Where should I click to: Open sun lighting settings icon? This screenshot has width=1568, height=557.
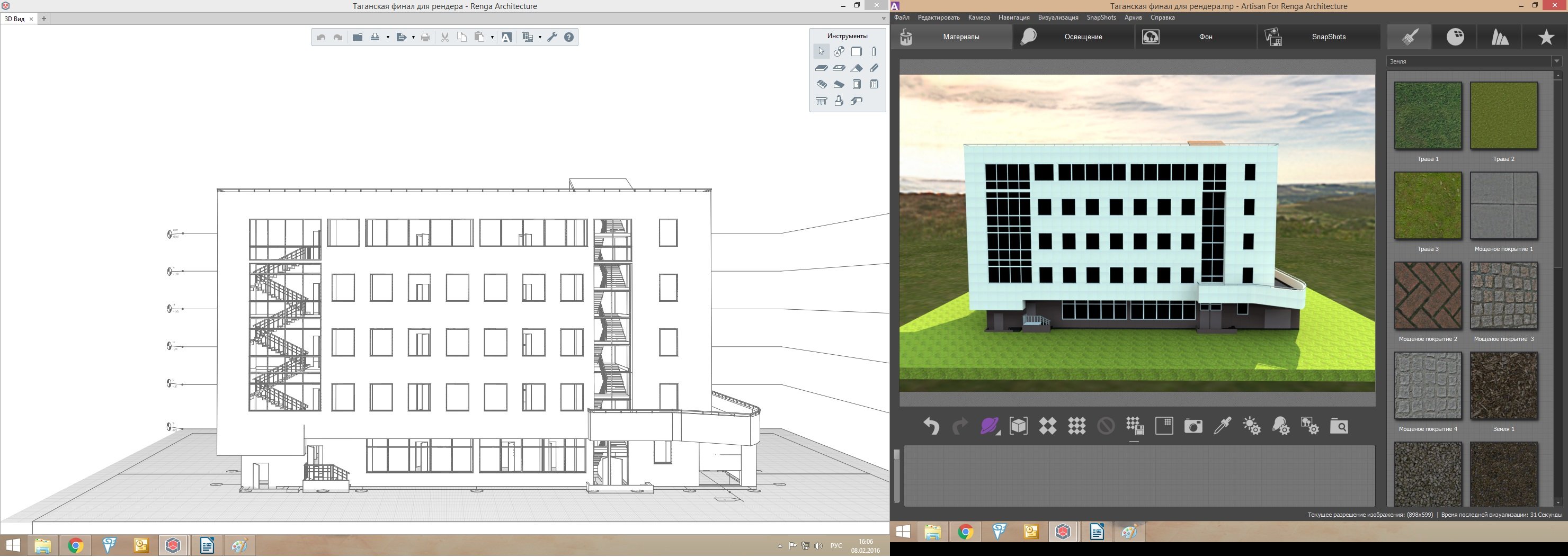(x=1251, y=426)
